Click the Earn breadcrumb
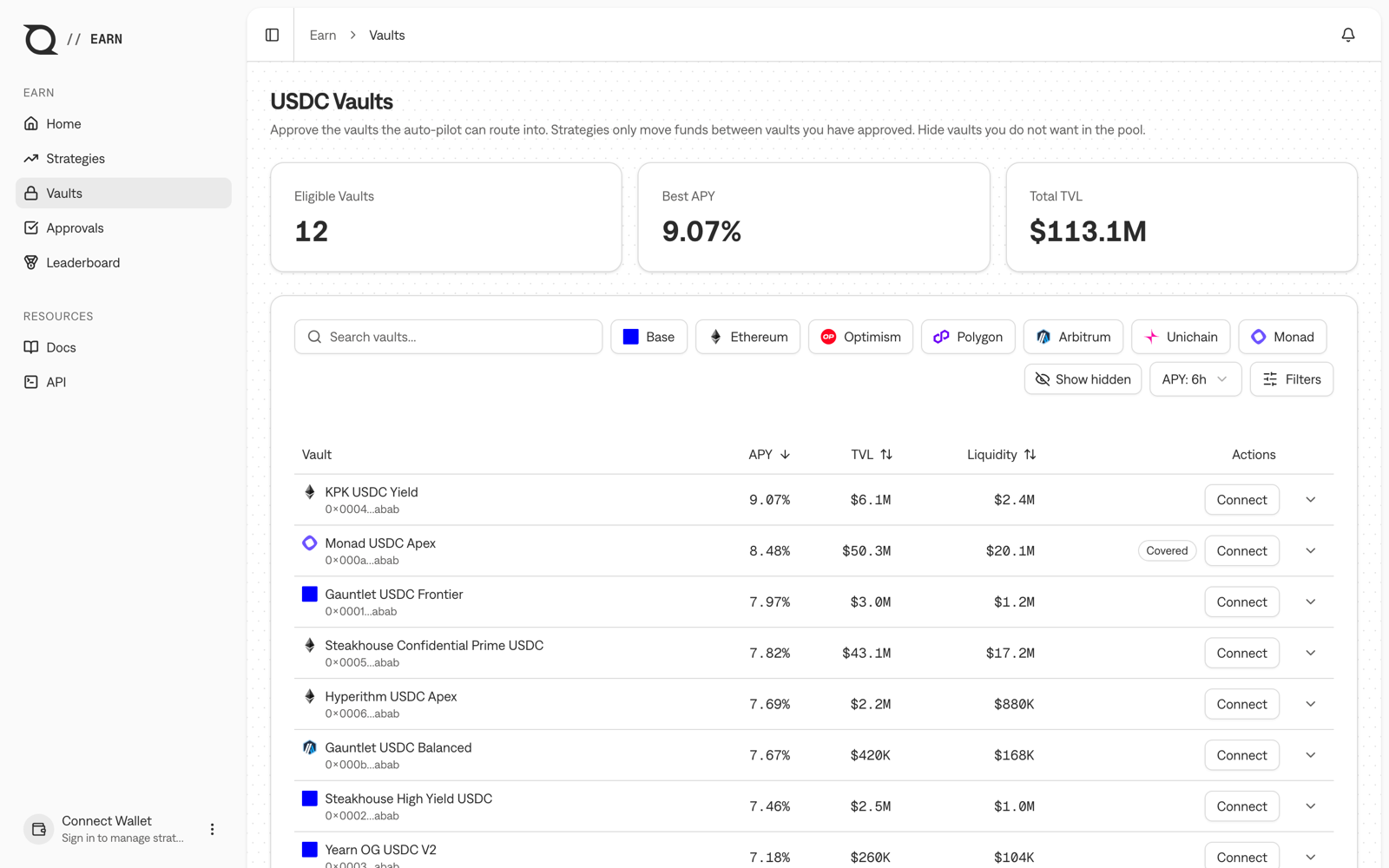The width and height of the screenshot is (1389, 868). [x=323, y=36]
